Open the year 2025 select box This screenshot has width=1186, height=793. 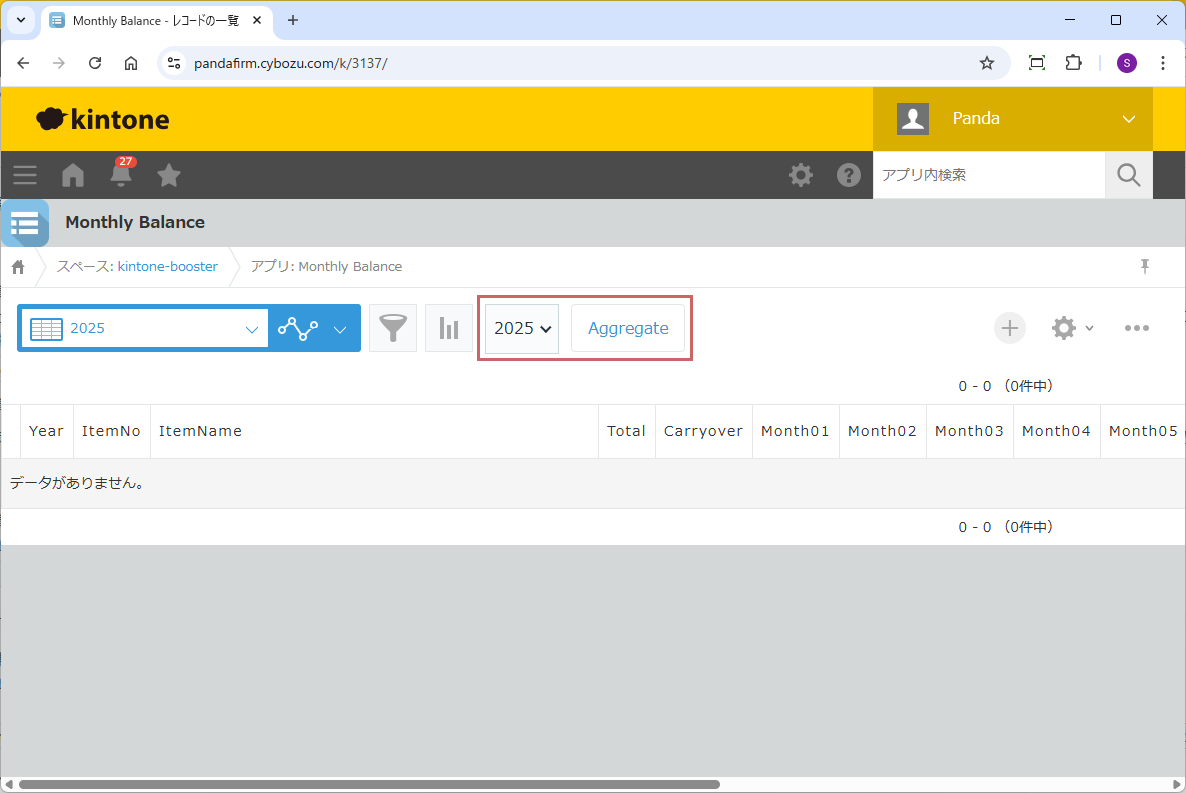pos(522,328)
